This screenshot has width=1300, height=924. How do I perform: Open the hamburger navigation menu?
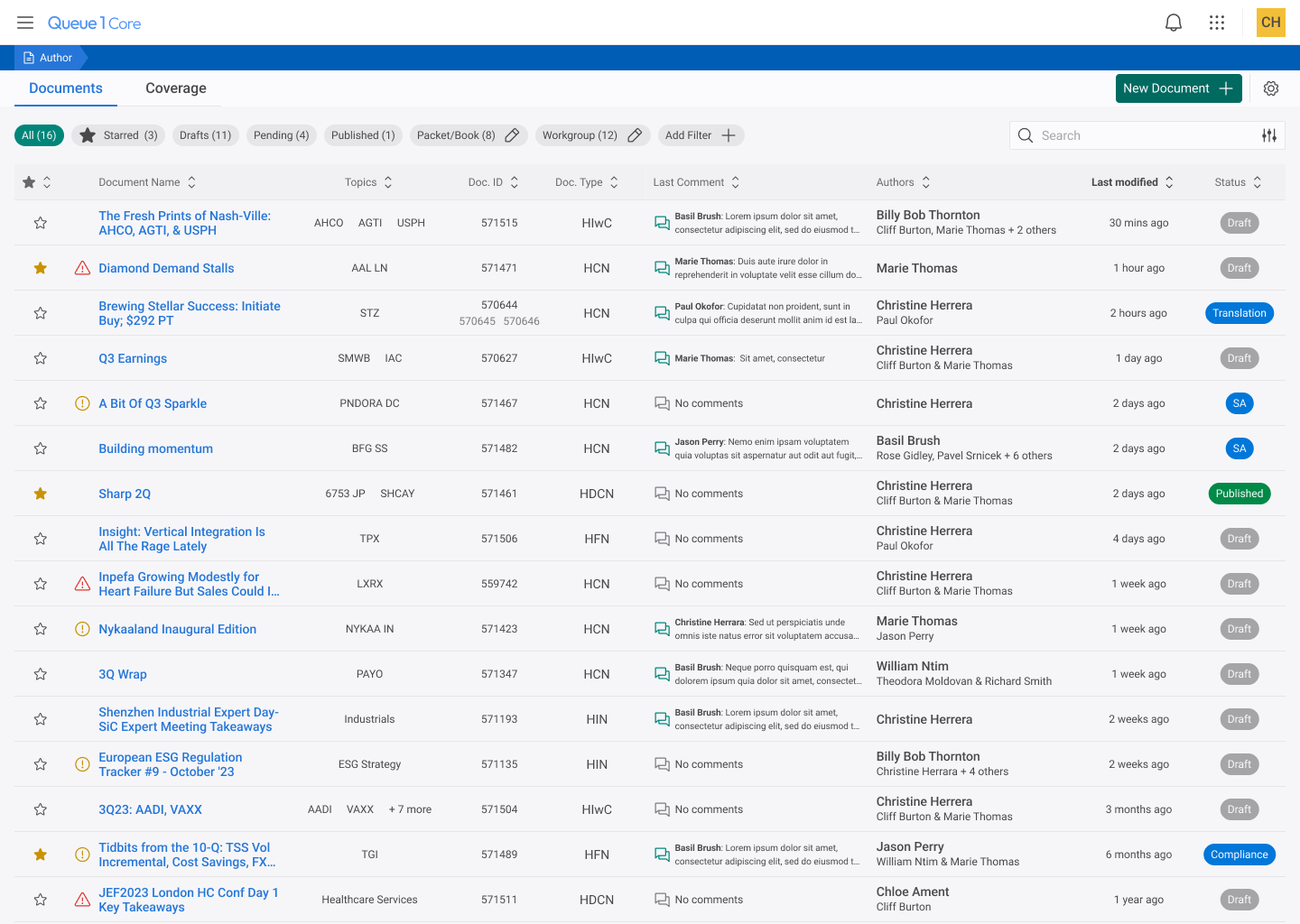pos(25,23)
